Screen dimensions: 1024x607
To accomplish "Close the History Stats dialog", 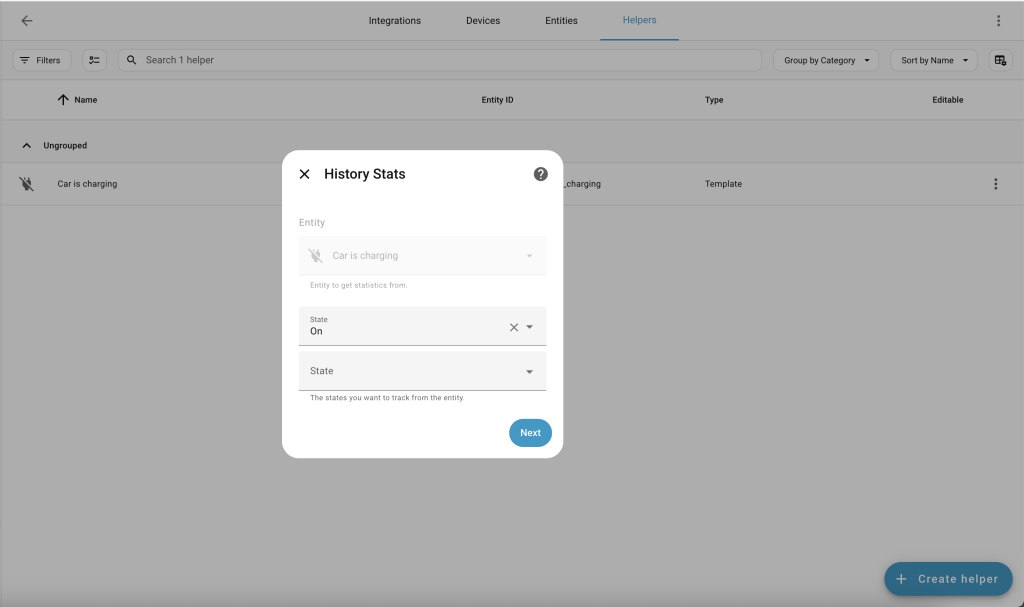I will (x=305, y=174).
